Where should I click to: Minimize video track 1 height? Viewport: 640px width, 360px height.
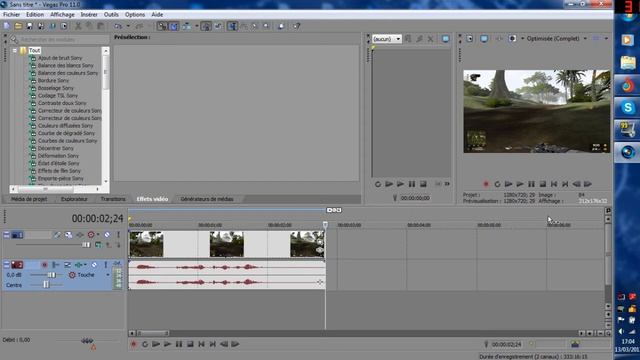point(6,235)
